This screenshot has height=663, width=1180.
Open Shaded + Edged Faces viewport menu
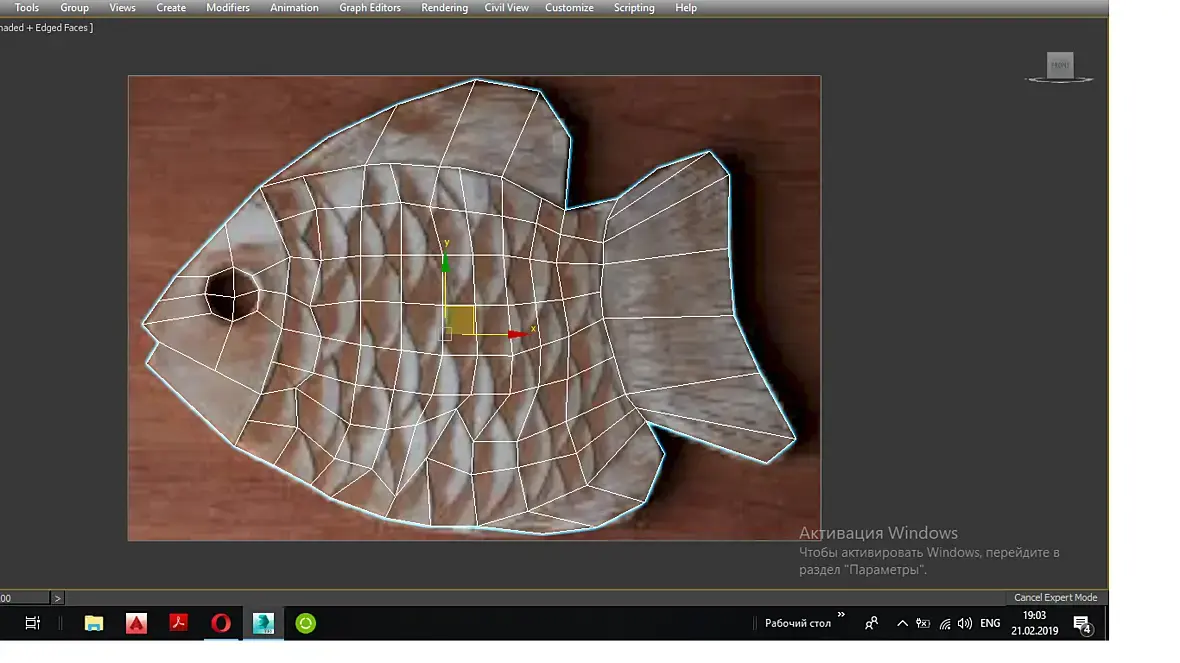coord(46,28)
